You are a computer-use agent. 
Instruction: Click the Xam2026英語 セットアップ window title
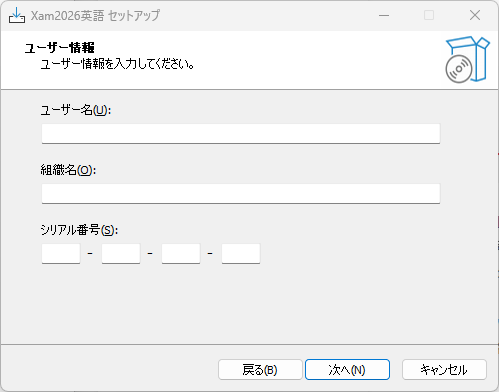95,16
